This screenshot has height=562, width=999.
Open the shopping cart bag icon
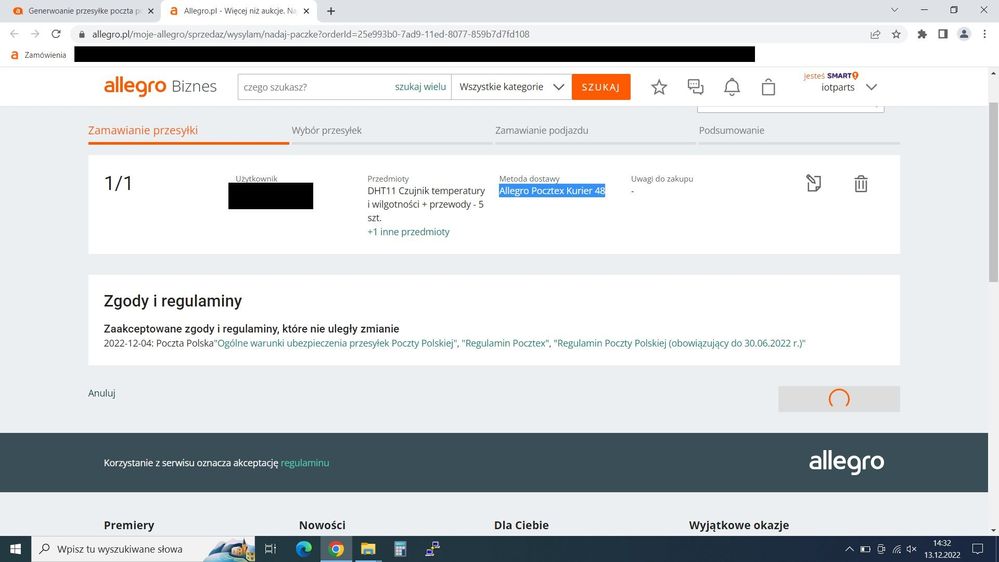(768, 87)
